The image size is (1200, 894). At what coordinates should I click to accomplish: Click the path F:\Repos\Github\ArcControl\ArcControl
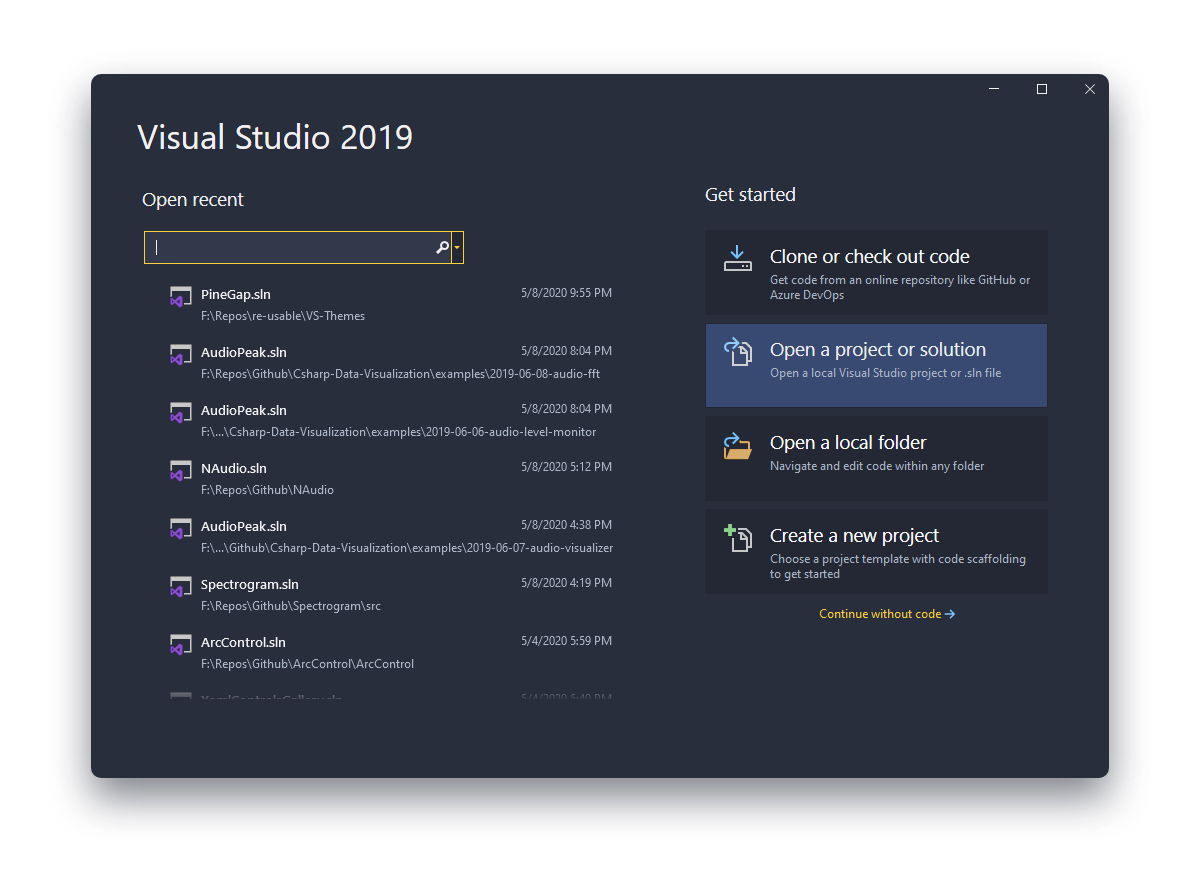pos(307,664)
